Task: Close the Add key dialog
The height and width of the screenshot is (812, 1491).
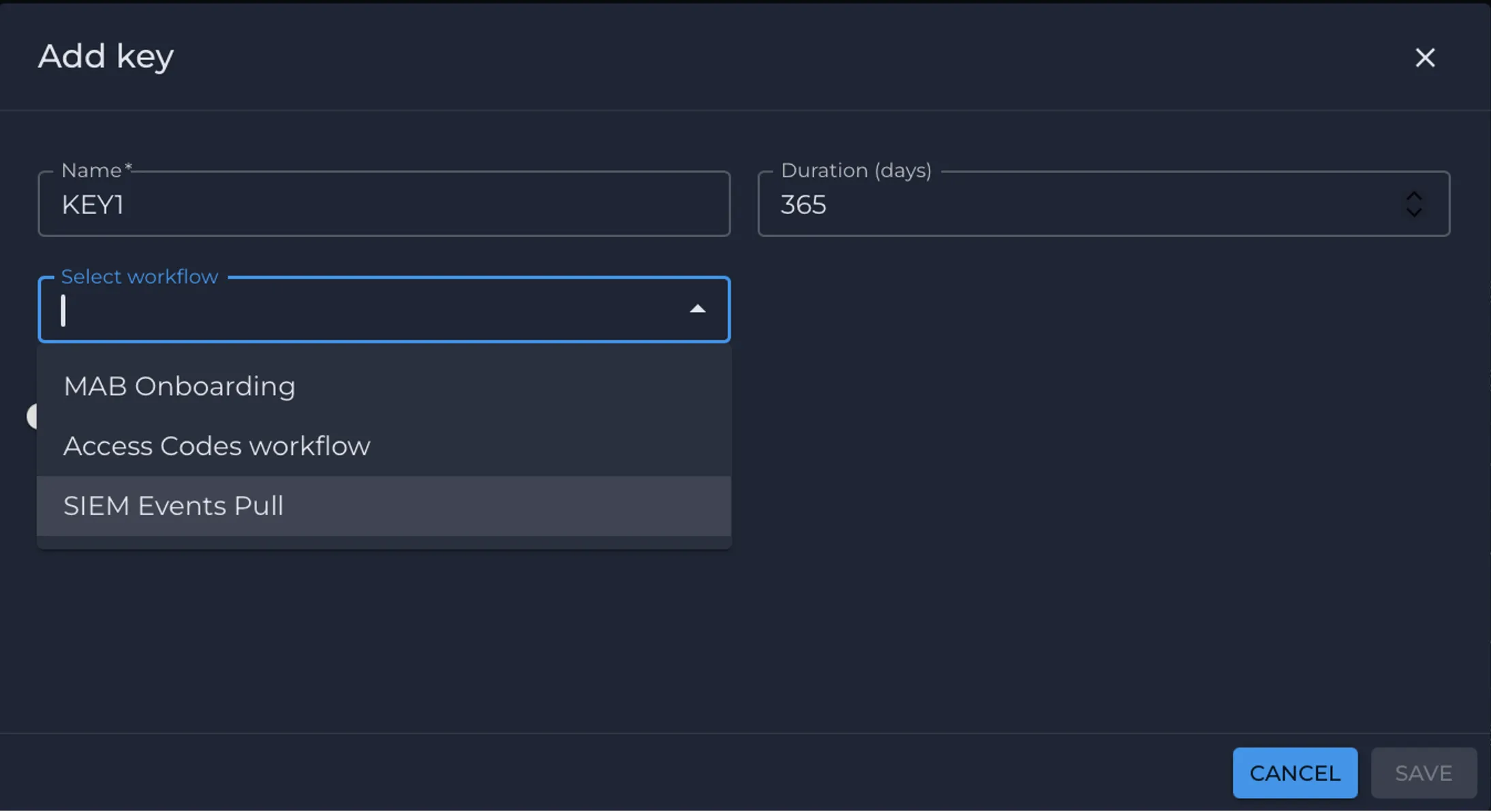Action: click(1424, 58)
